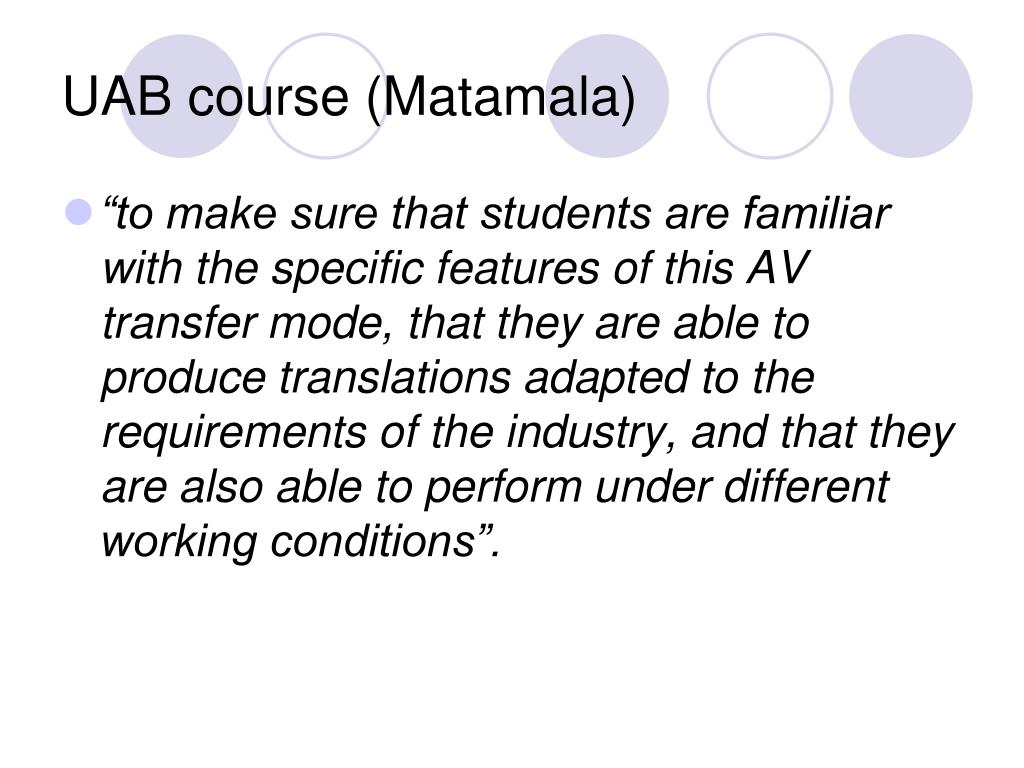1024x768 pixels.
Task: Click the first filled lavender circle behind "UAB"
Action: [x=182, y=96]
